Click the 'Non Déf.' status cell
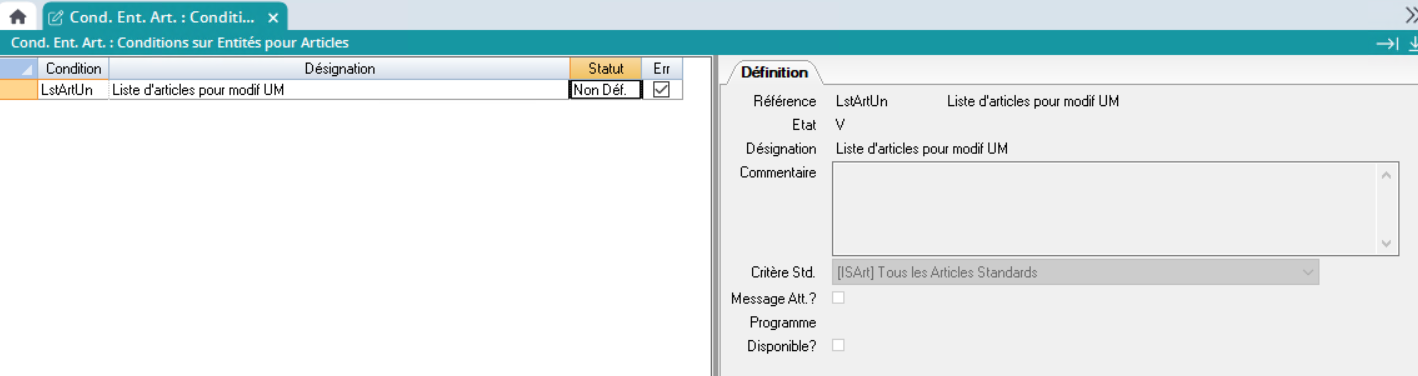The image size is (1418, 376). (606, 90)
